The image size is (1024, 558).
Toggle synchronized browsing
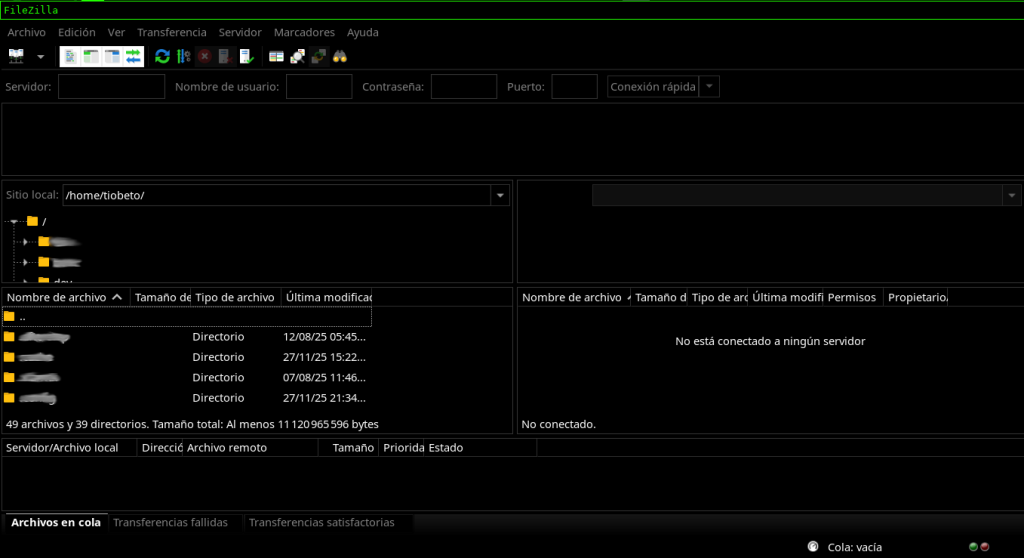click(318, 57)
